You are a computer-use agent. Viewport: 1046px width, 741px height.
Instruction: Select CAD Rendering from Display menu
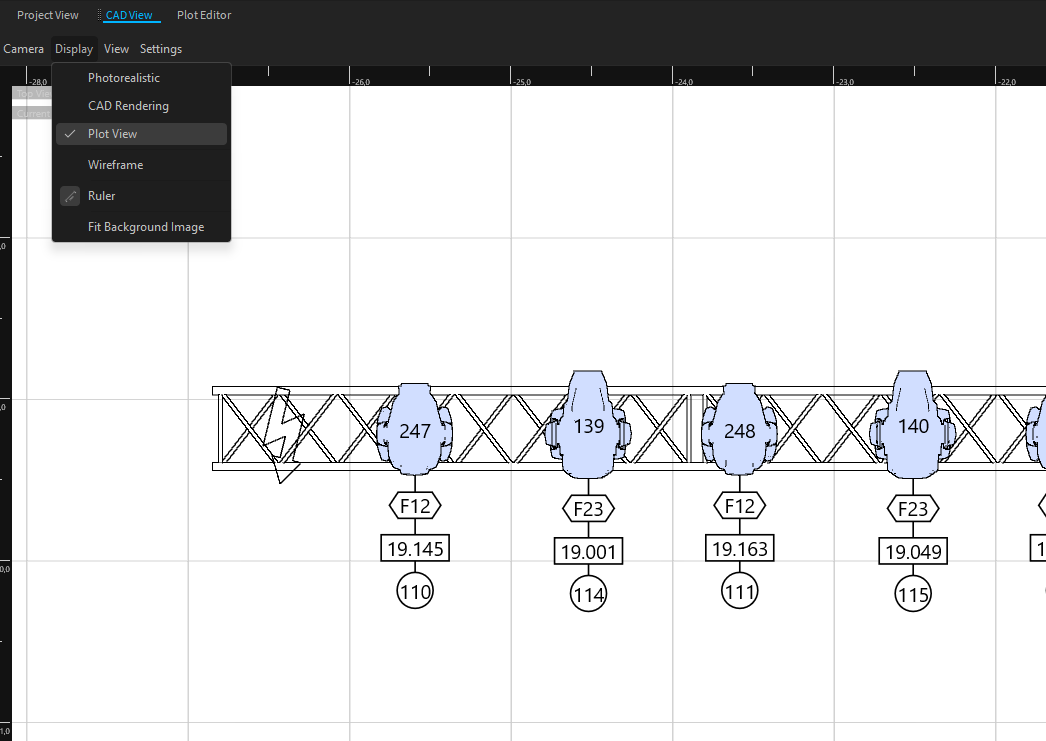pos(128,106)
